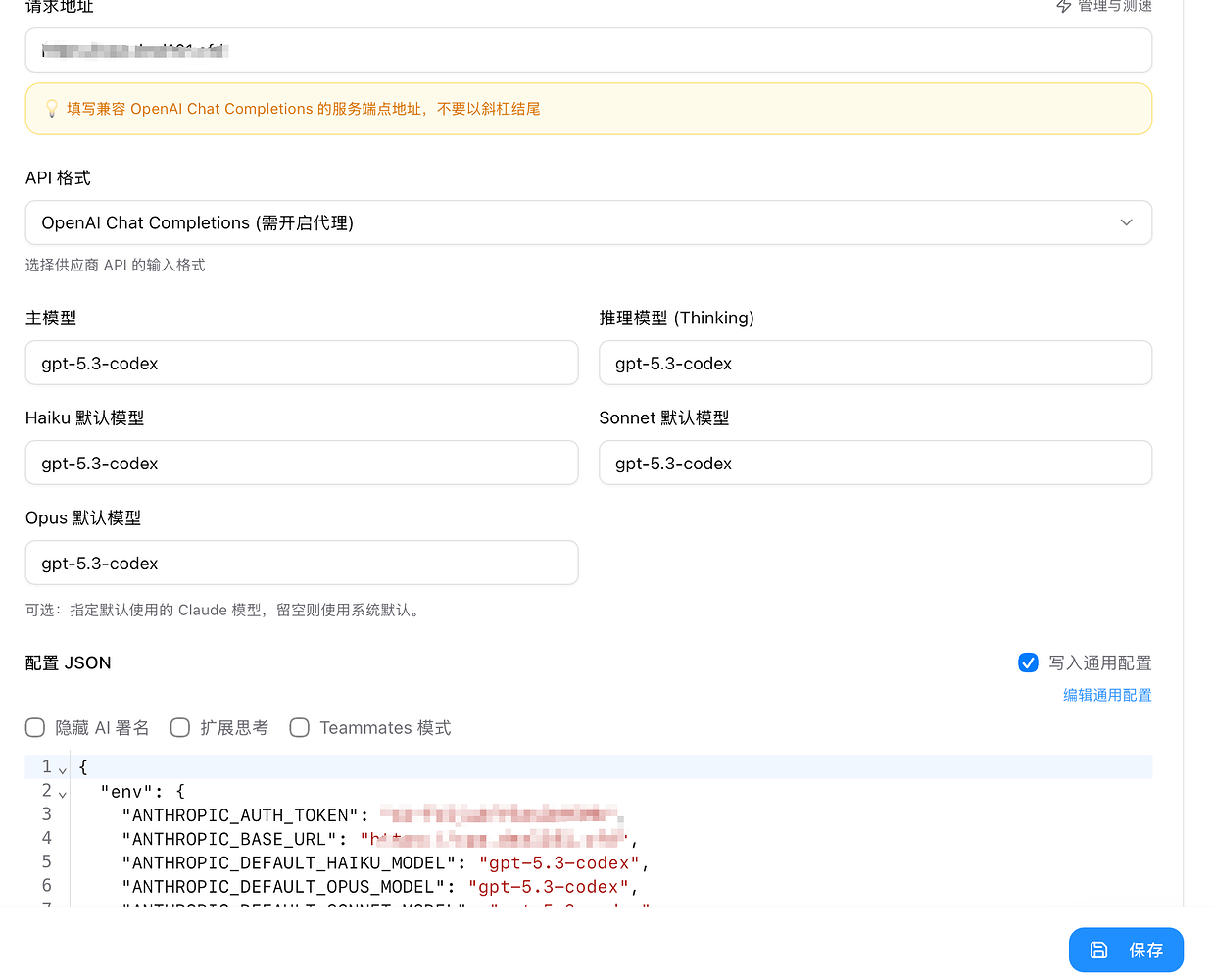Collapse JSON line 1 fold arrow
Image resolution: width=1213 pixels, height=980 pixels.
[x=63, y=770]
